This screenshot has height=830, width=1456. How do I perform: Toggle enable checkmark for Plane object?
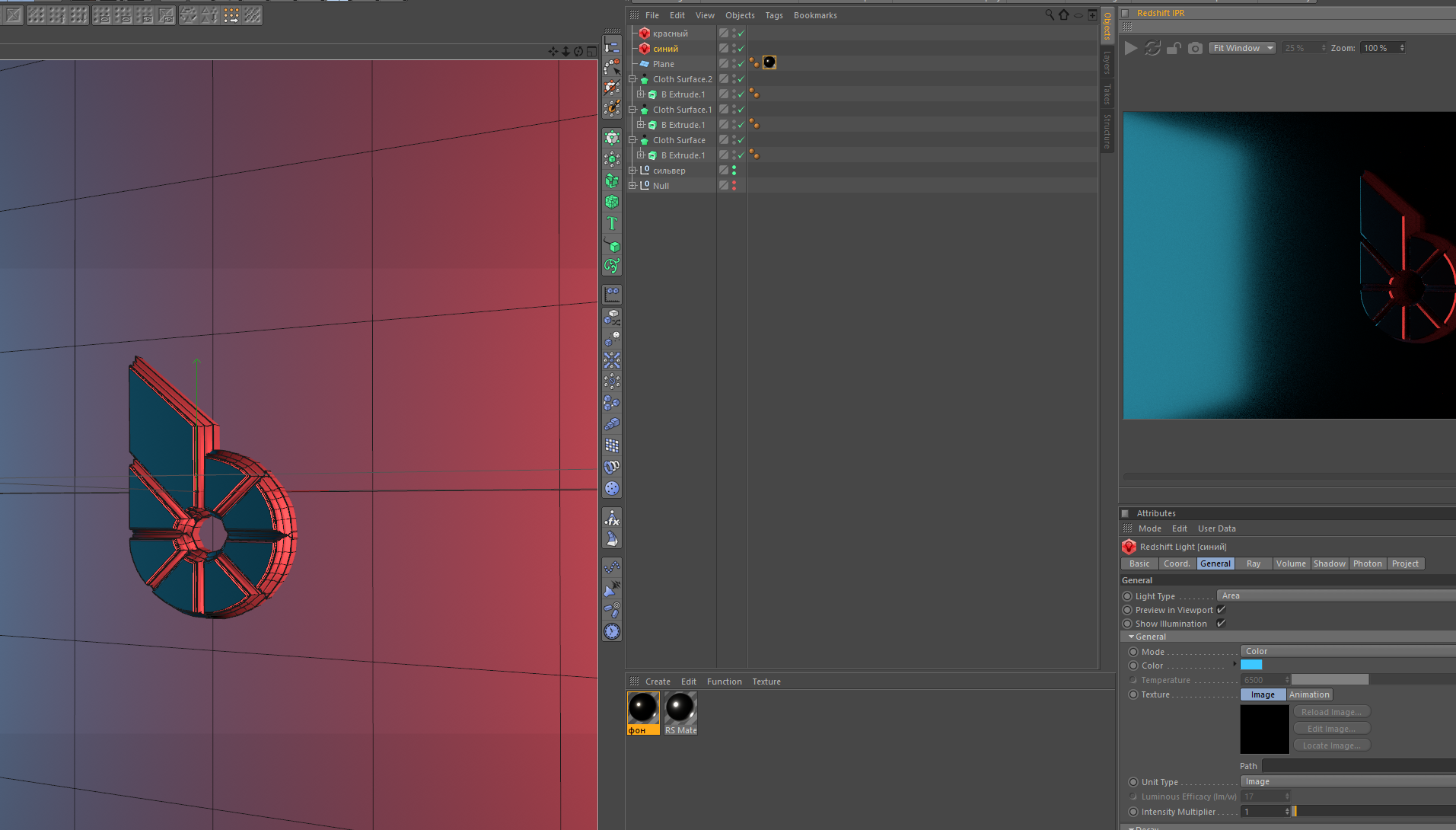point(741,63)
